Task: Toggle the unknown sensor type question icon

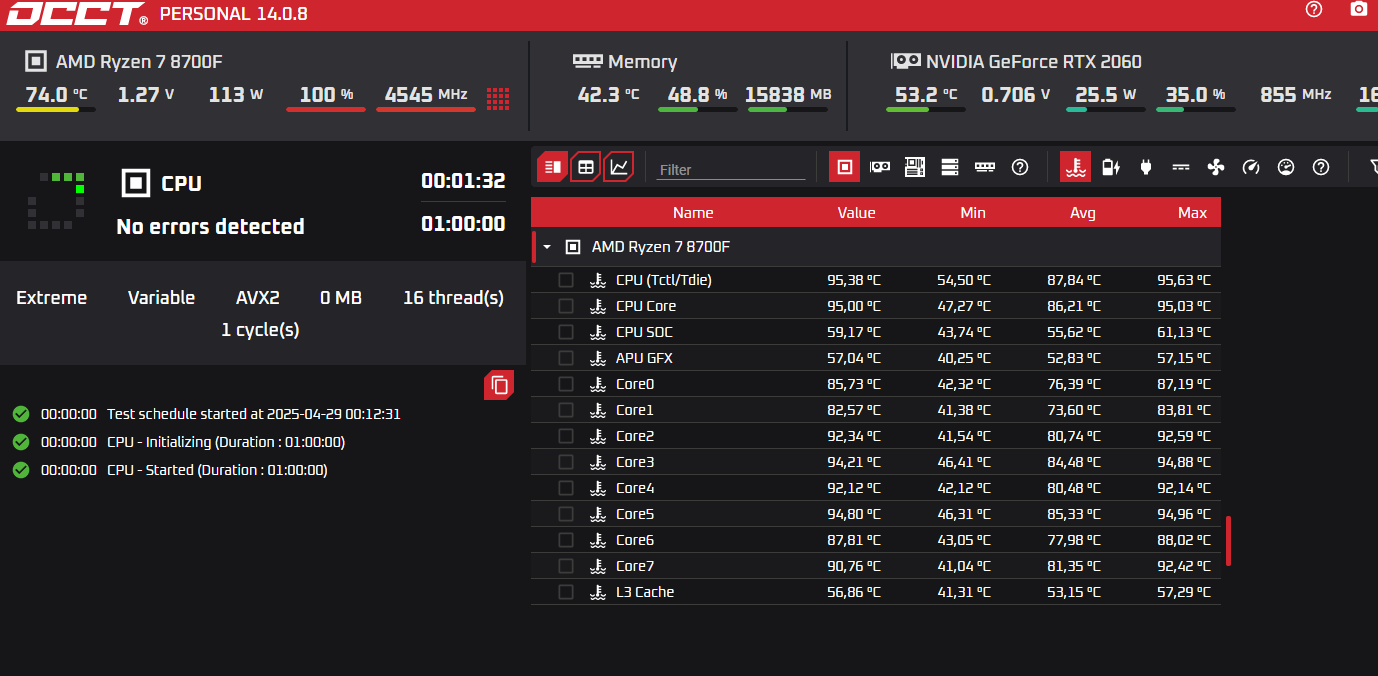Action: click(1321, 167)
